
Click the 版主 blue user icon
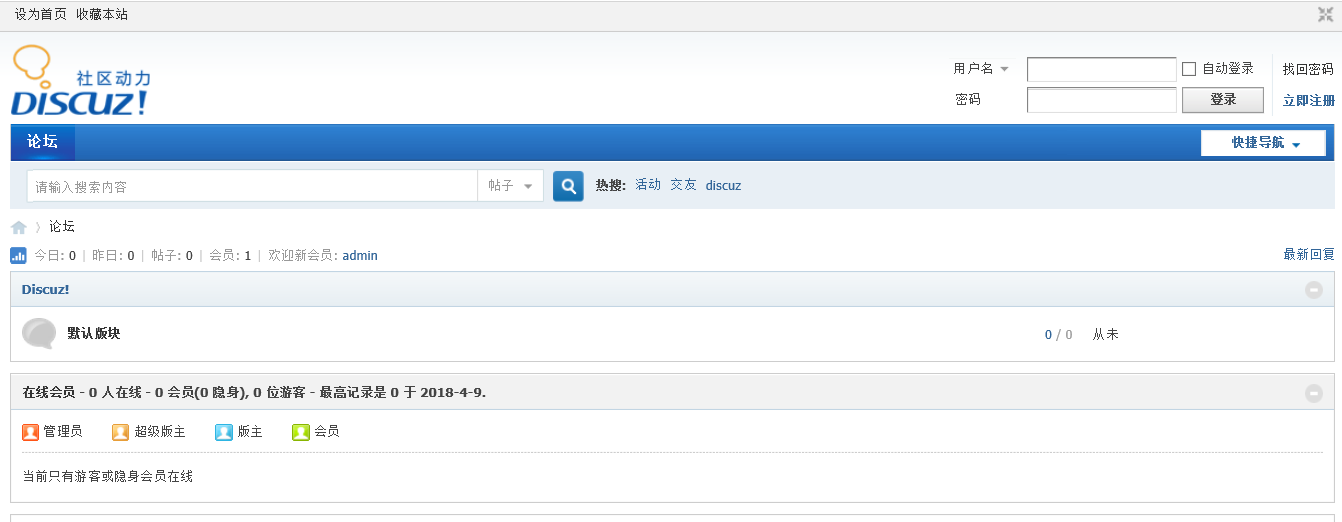223,432
